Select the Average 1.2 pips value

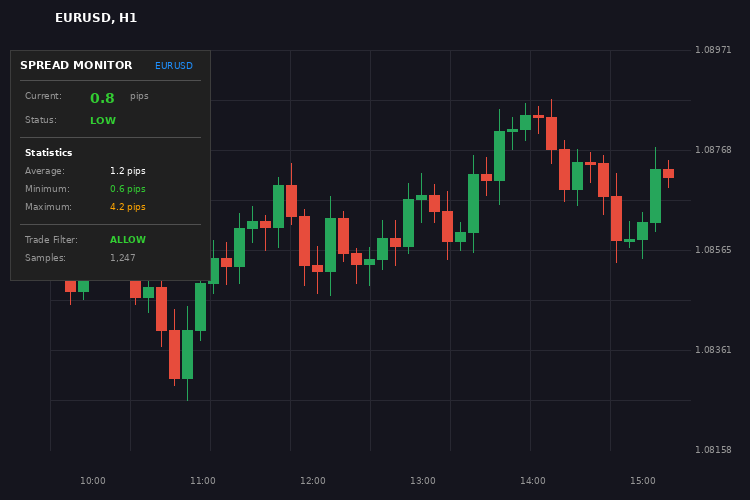(128, 171)
